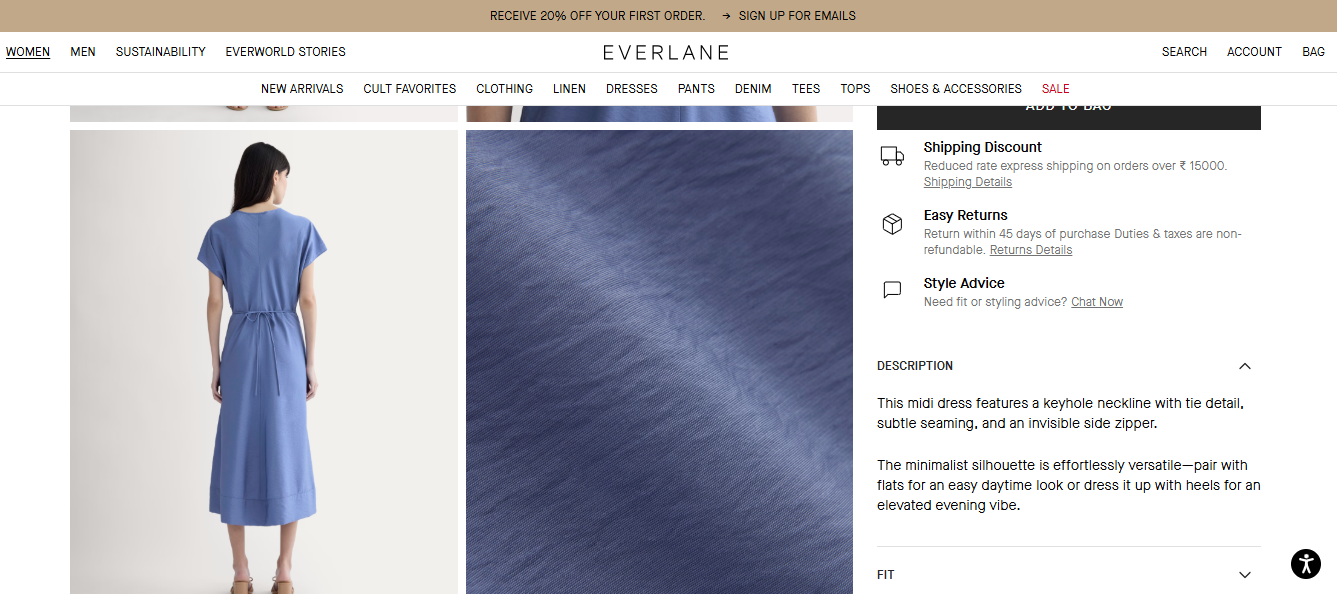Viewport: 1337px width, 594px height.
Task: Open Shoes & Accessories category
Action: coord(956,89)
